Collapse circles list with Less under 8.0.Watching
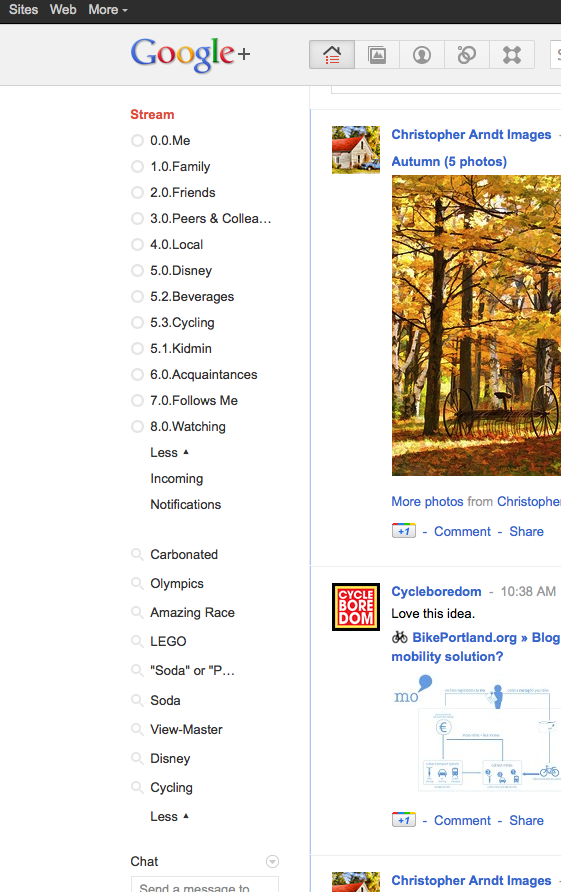Viewport: 561px width, 892px height. 169,452
